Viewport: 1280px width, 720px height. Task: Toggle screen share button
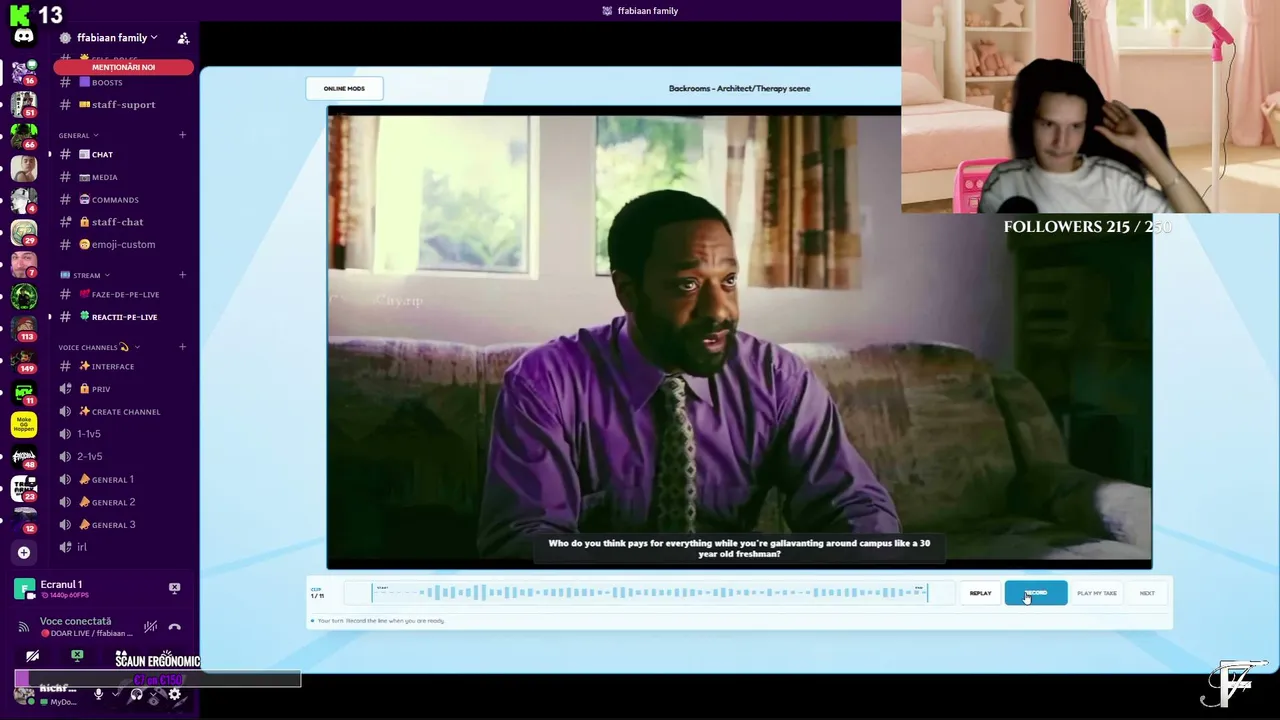[x=77, y=656]
